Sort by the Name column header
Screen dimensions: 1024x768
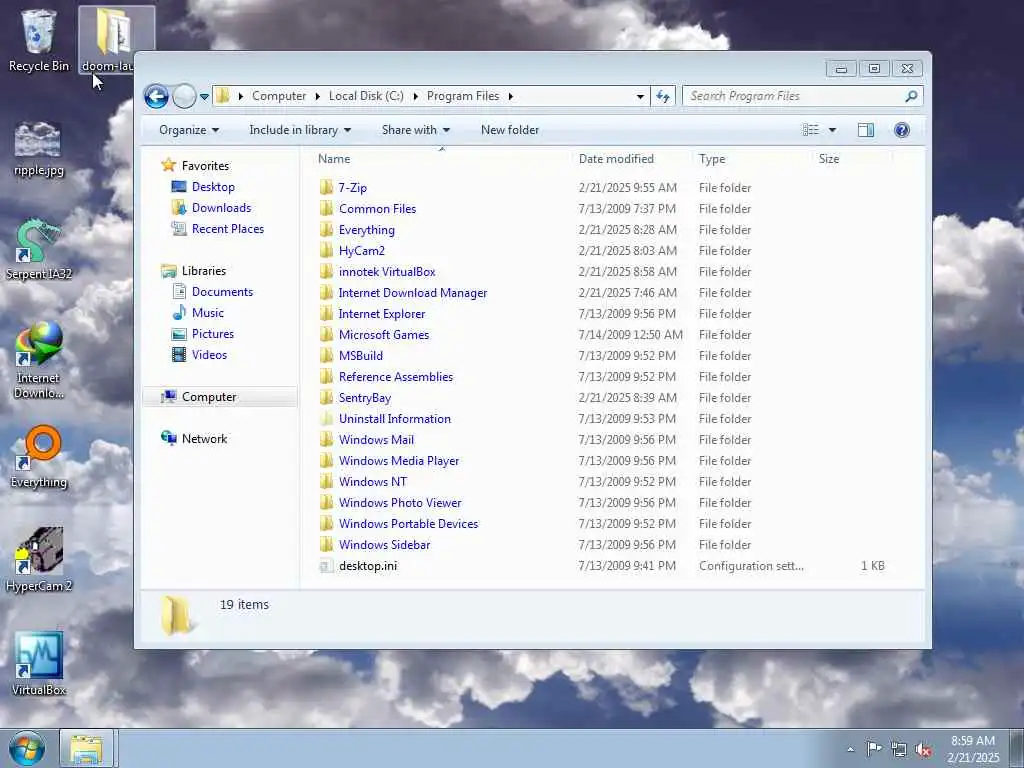334,159
